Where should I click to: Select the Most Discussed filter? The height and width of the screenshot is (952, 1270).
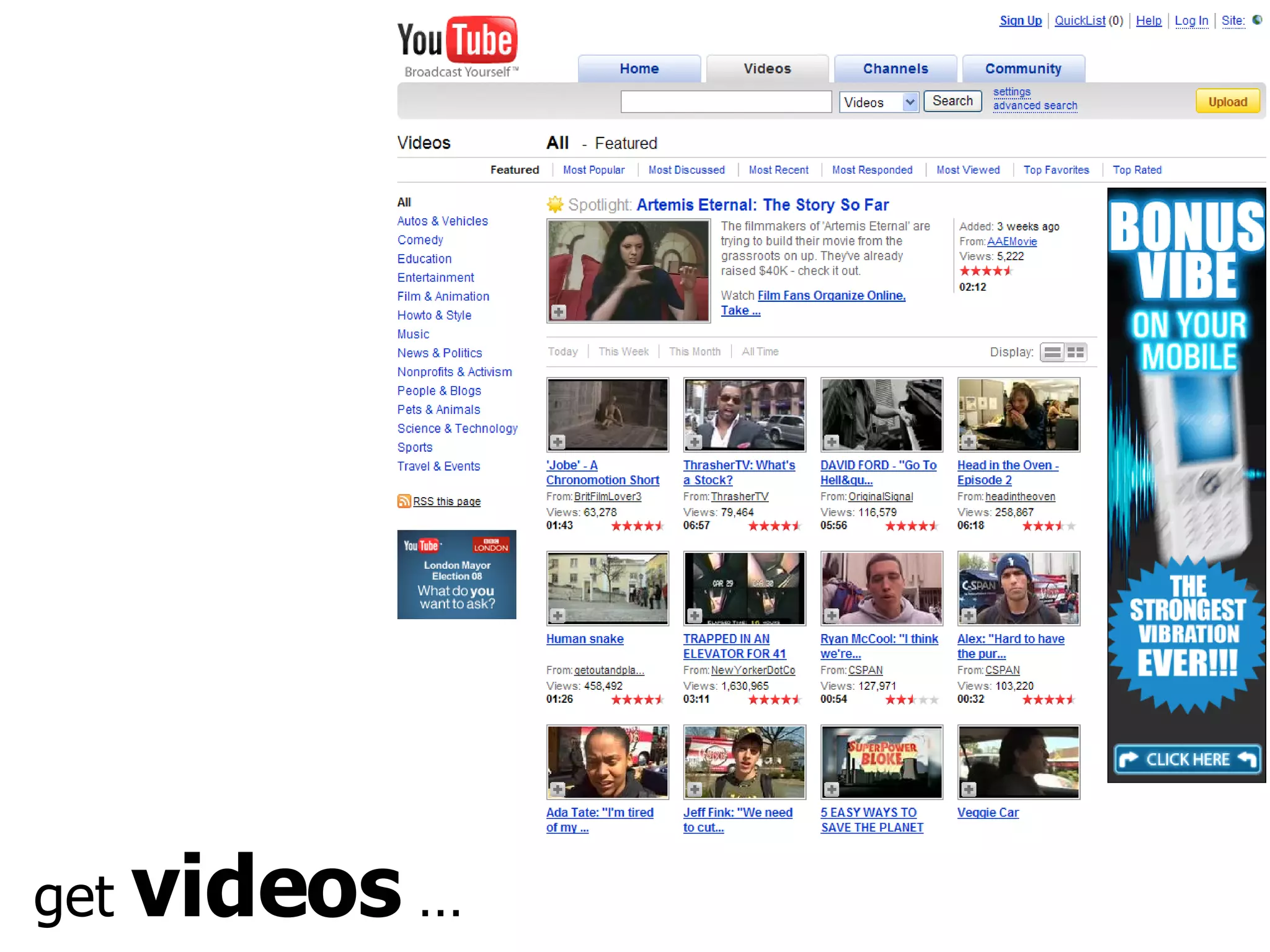686,170
